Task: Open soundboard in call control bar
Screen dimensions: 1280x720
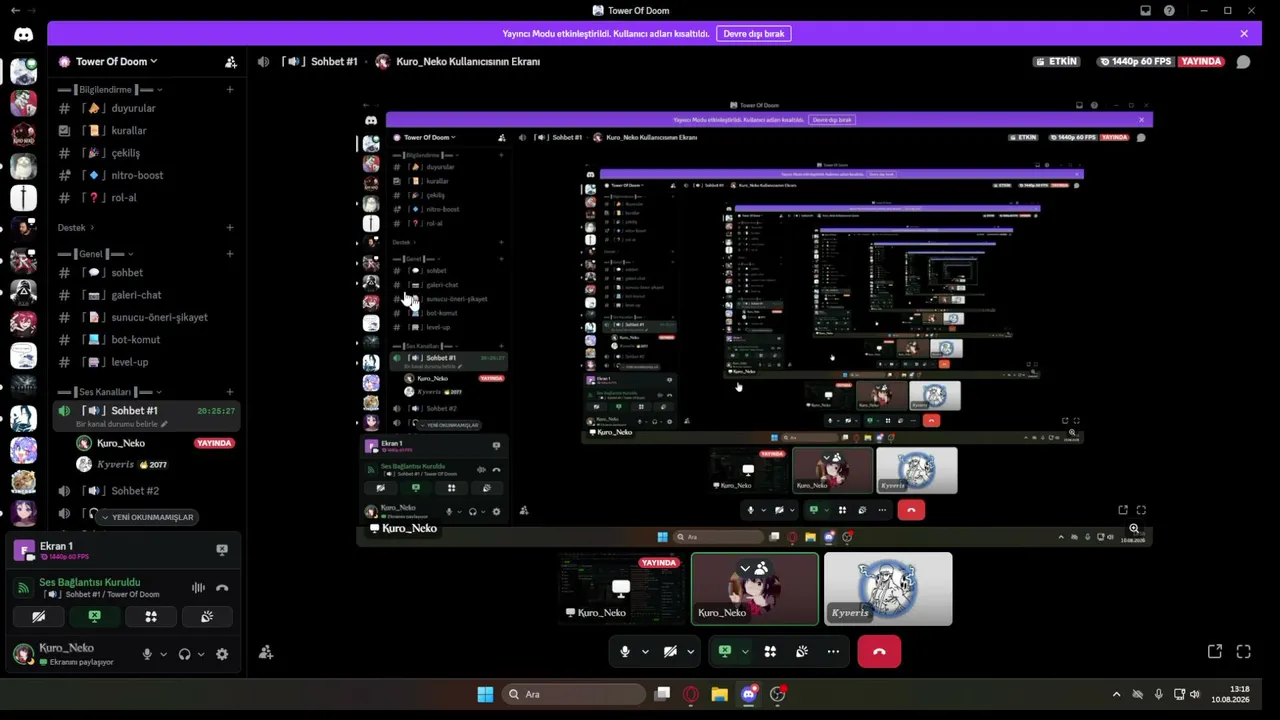Action: click(801, 651)
